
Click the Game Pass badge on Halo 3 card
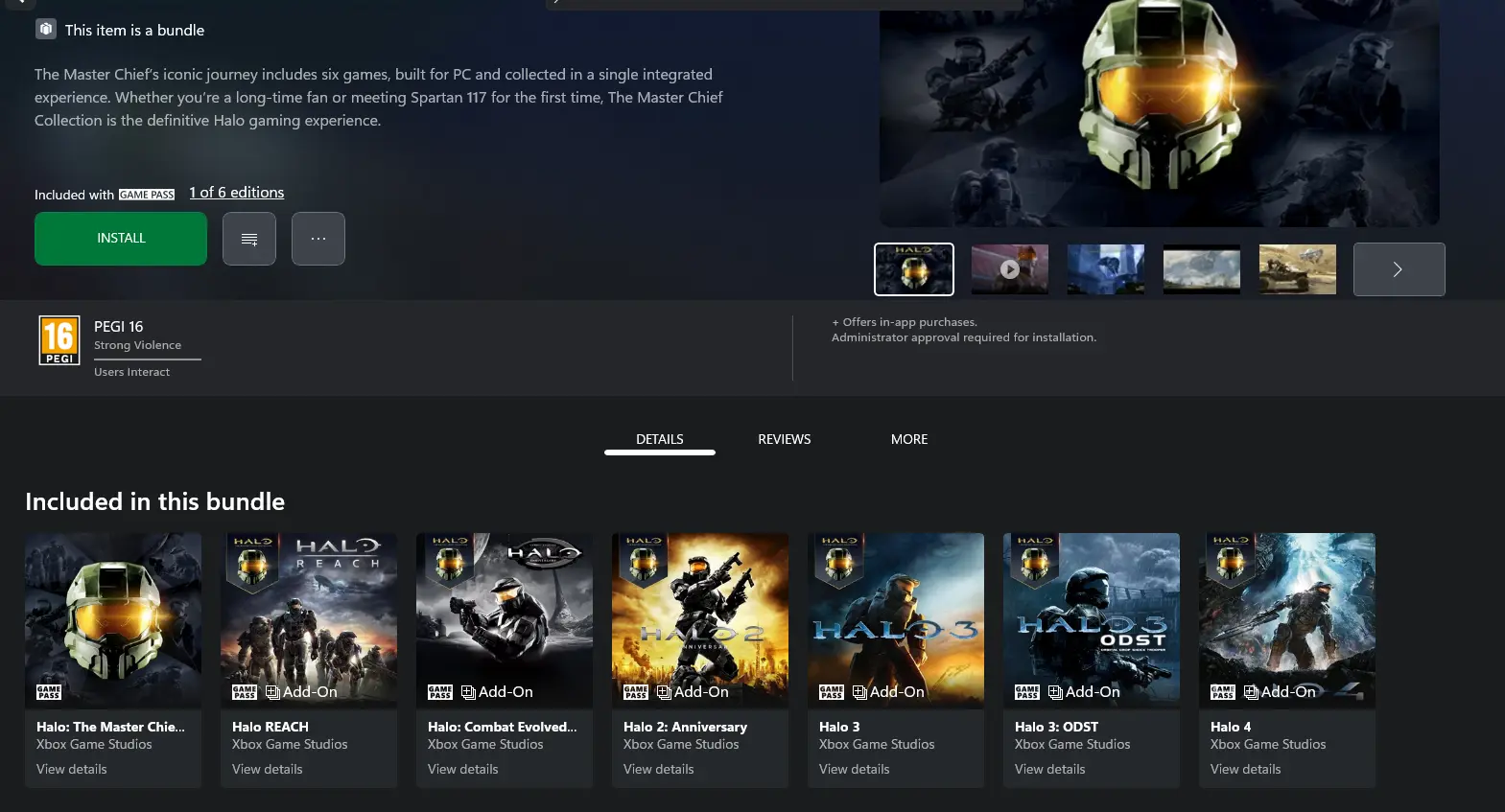pyautogui.click(x=832, y=692)
